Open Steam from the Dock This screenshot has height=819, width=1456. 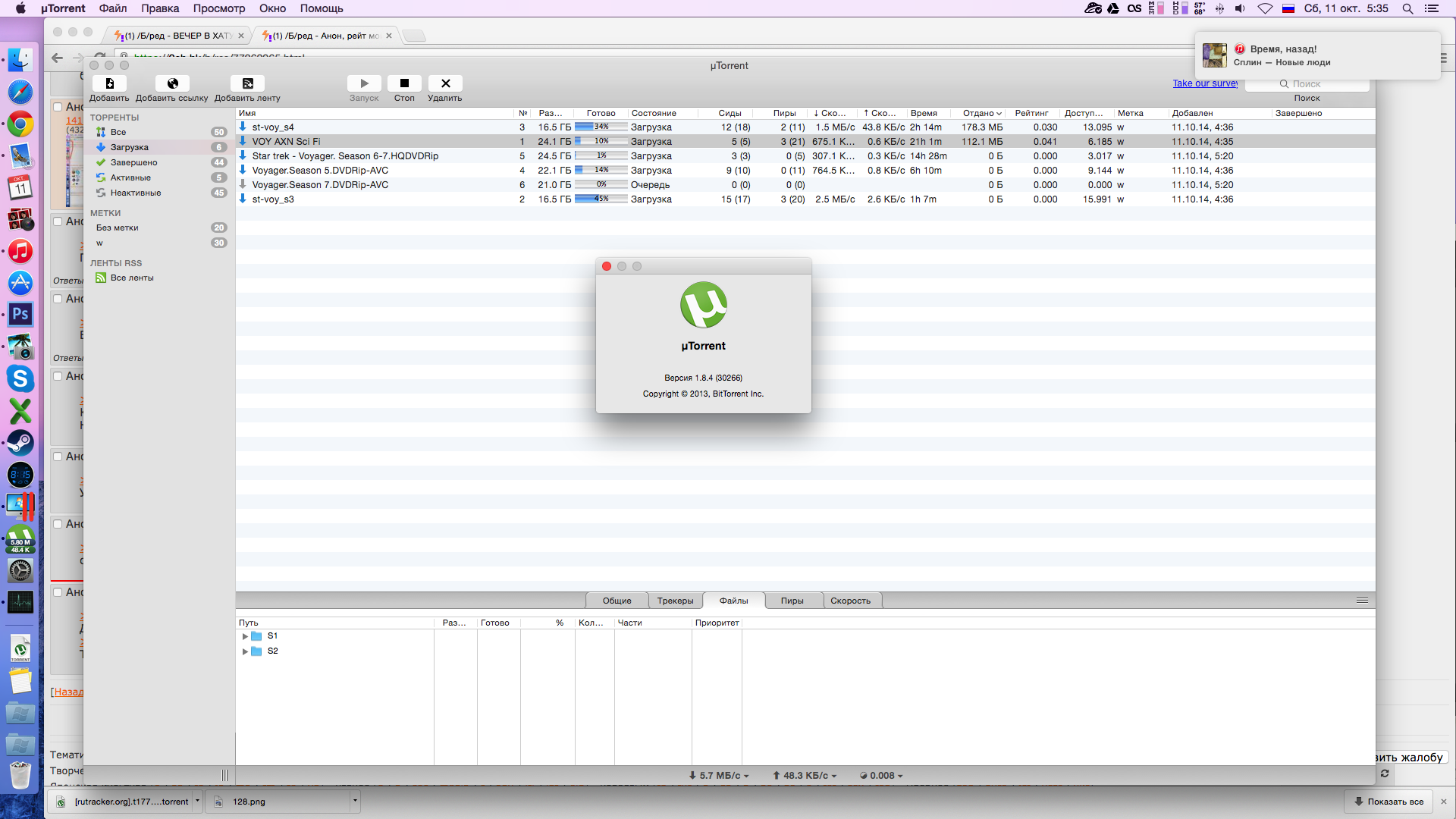point(20,443)
